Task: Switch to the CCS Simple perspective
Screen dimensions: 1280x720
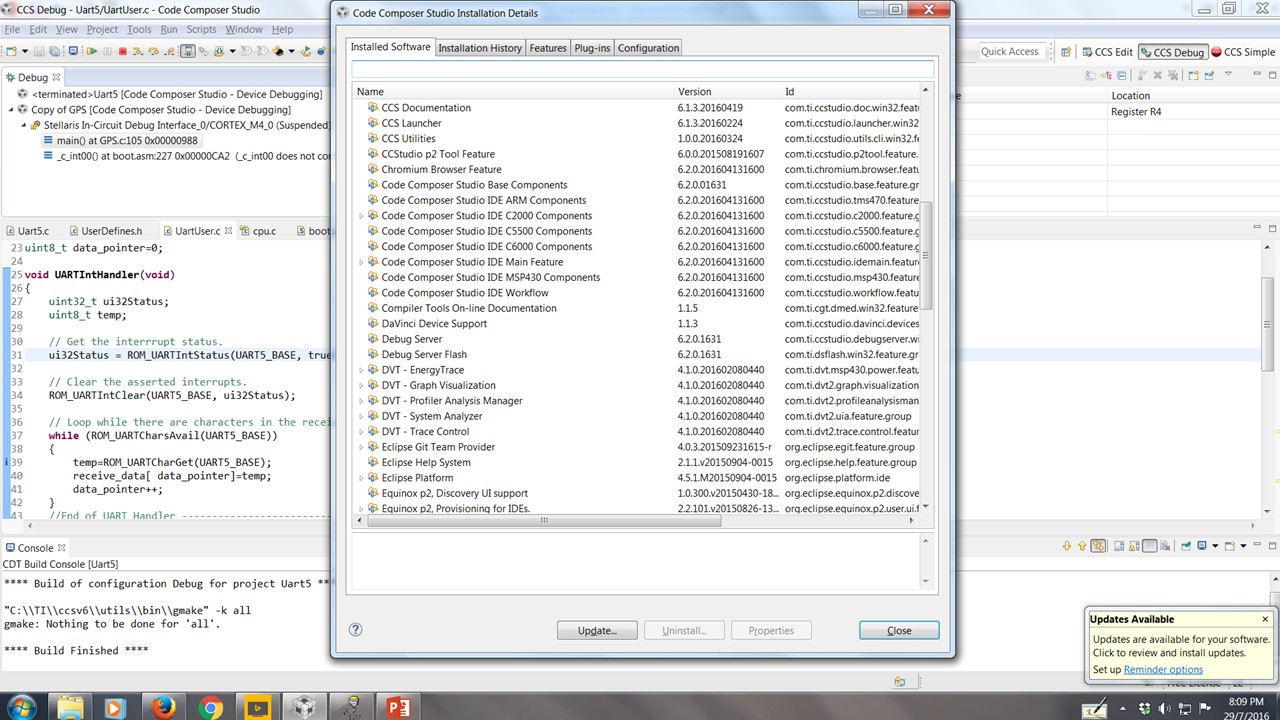Action: [x=1243, y=52]
